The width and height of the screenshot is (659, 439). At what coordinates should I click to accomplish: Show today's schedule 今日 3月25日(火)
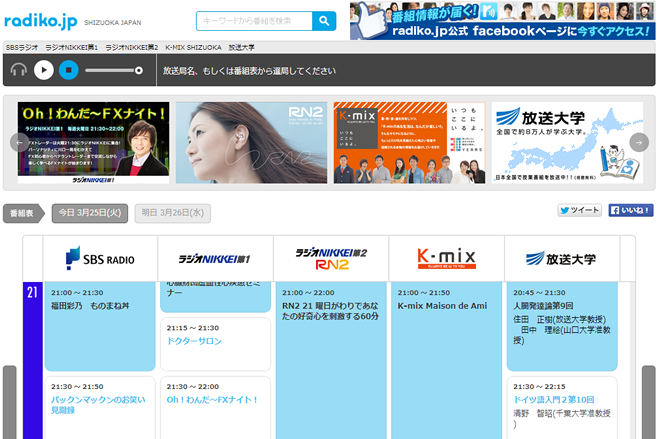(x=90, y=213)
